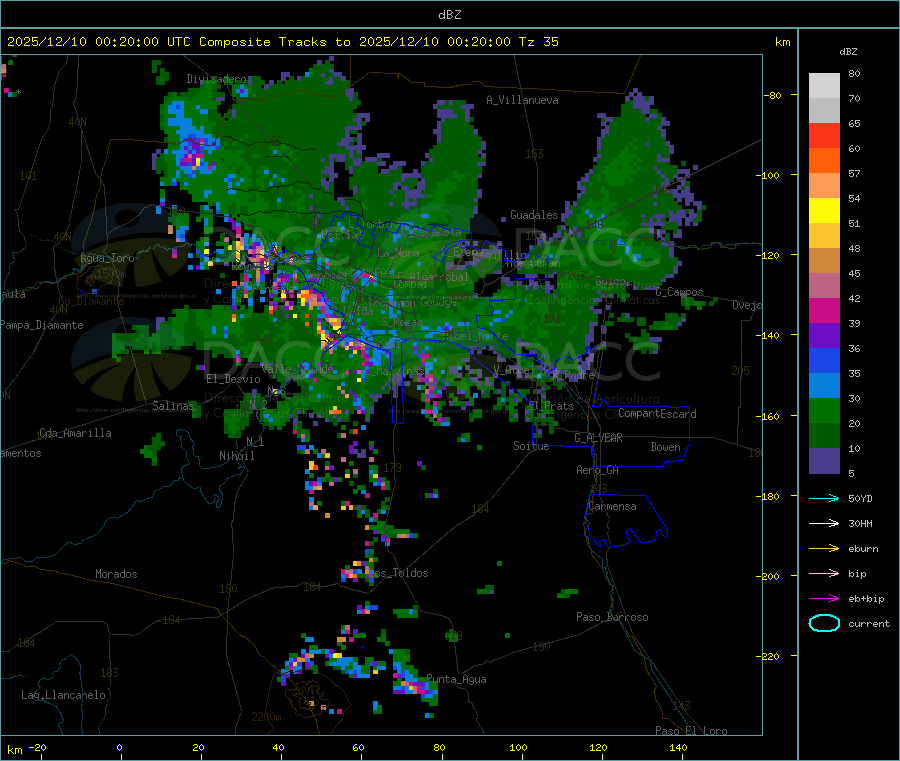The image size is (900, 761).
Task: Click the 'Composite Tracks to' header text
Action: (274, 42)
